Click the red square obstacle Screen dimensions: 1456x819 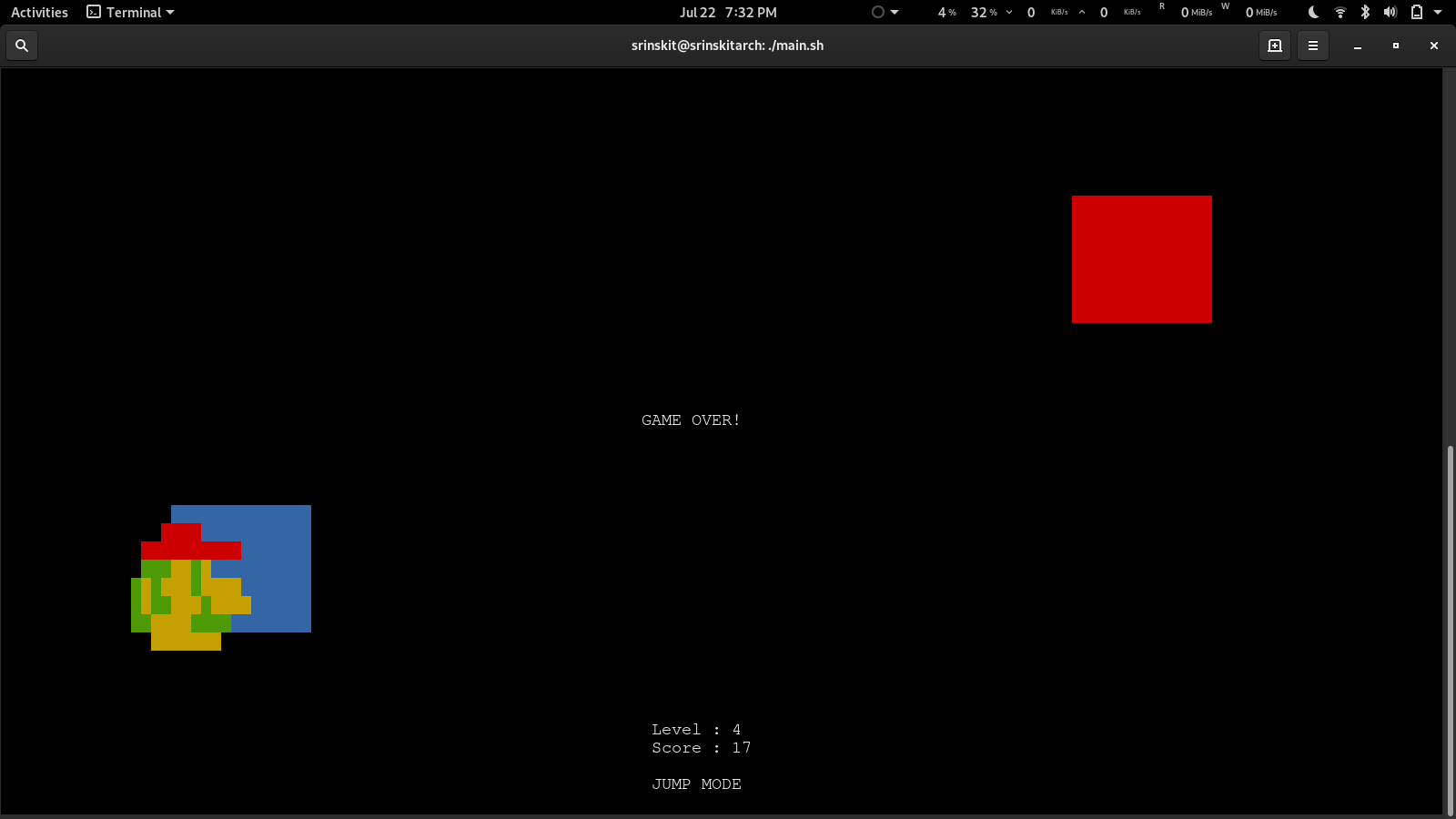coord(1141,259)
